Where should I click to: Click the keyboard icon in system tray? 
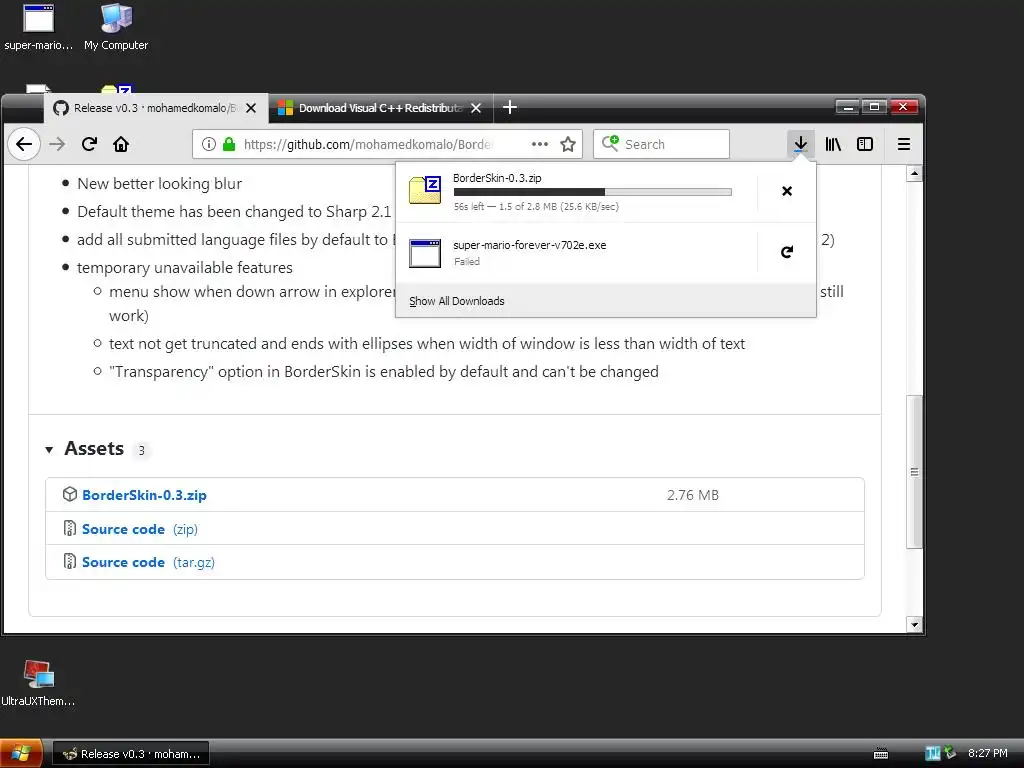point(881,754)
